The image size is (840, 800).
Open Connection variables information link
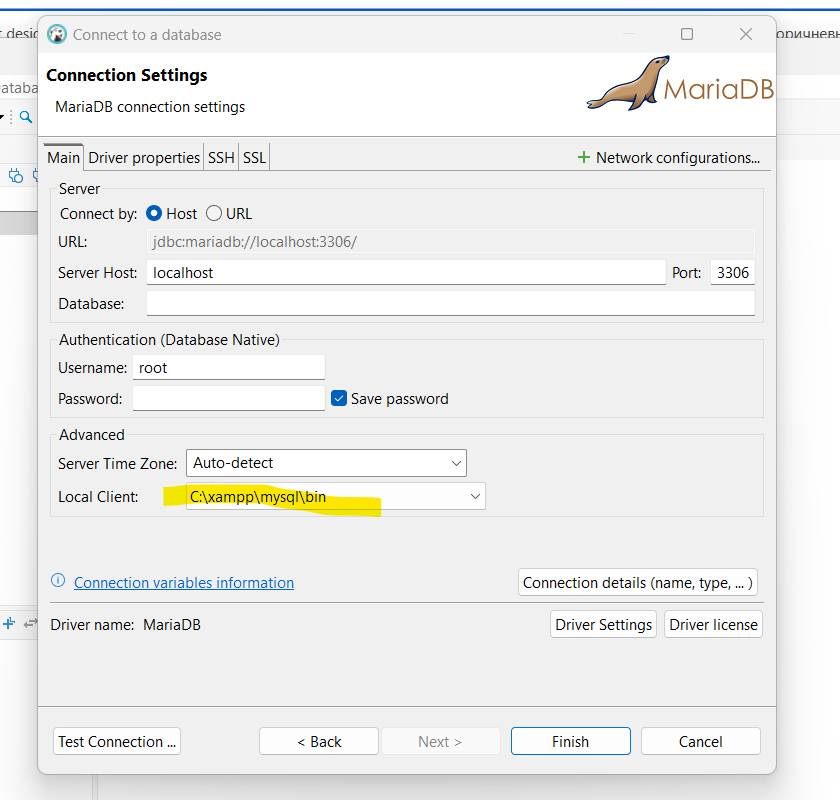184,582
